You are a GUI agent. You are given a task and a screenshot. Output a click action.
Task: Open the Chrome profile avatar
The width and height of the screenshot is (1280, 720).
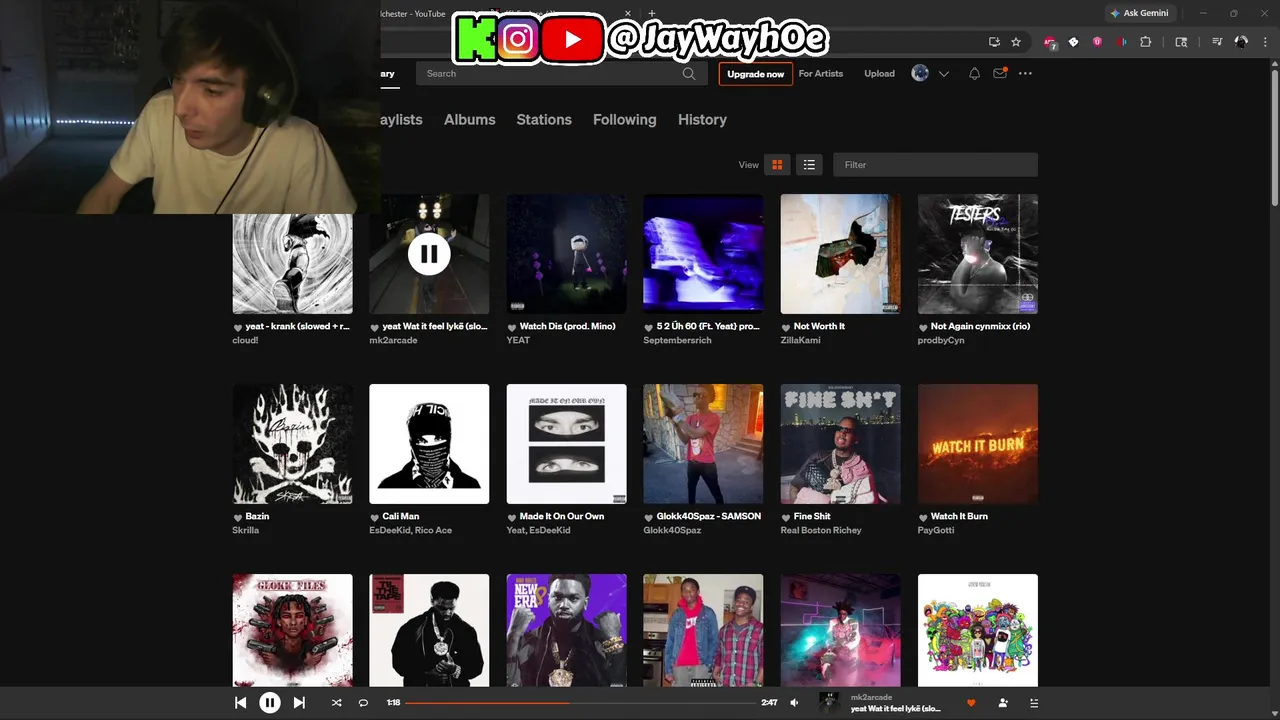[x=1241, y=42]
